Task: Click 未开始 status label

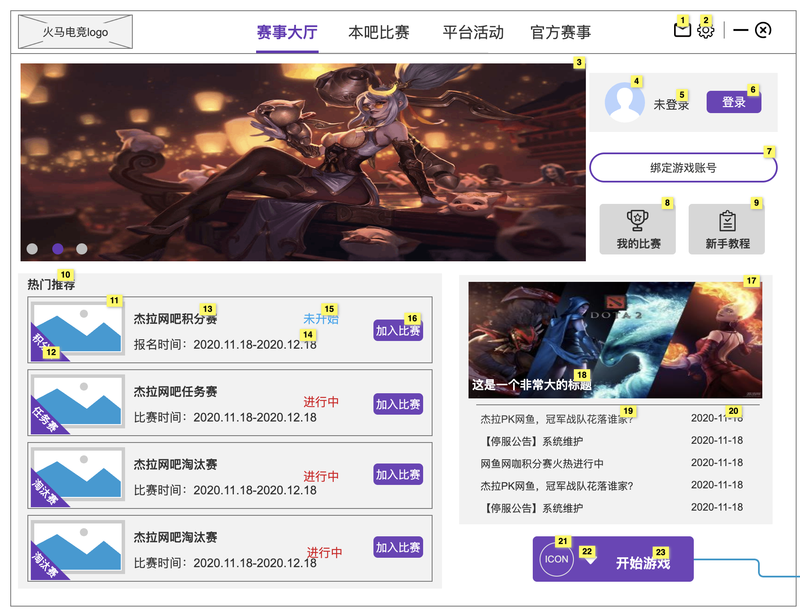Action: [x=321, y=319]
